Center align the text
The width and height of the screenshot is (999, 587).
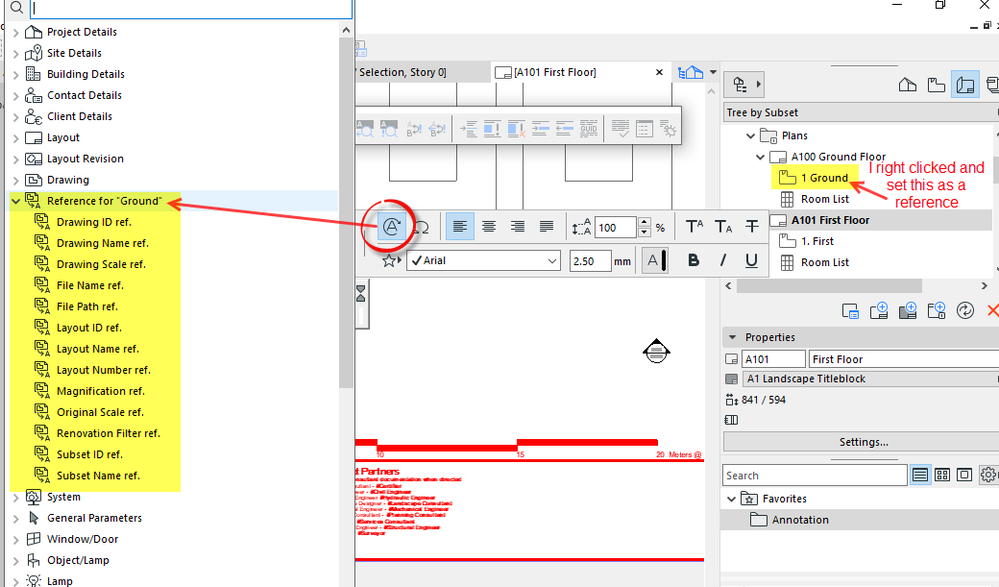pos(489,227)
